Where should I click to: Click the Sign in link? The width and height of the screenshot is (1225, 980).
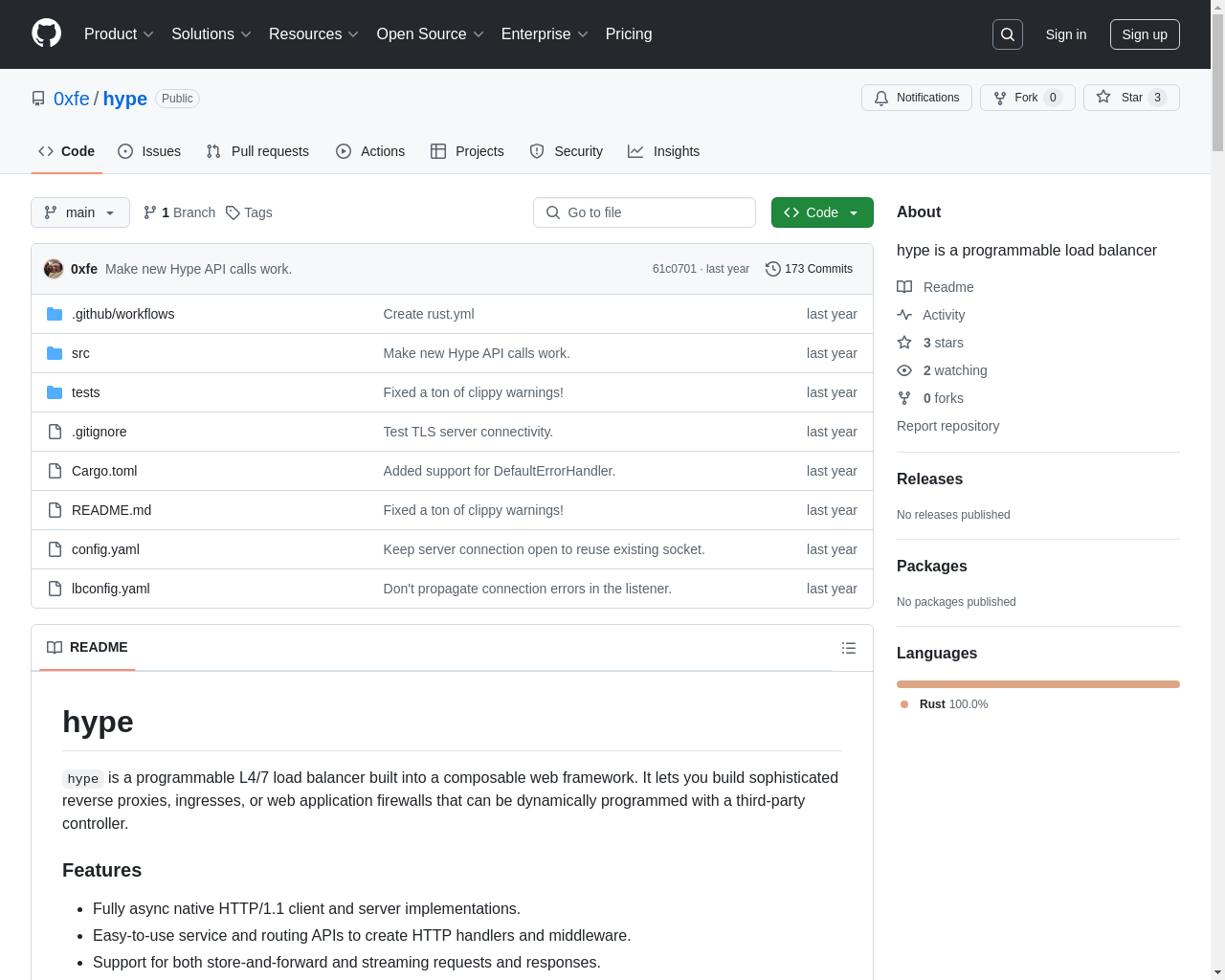[1066, 34]
